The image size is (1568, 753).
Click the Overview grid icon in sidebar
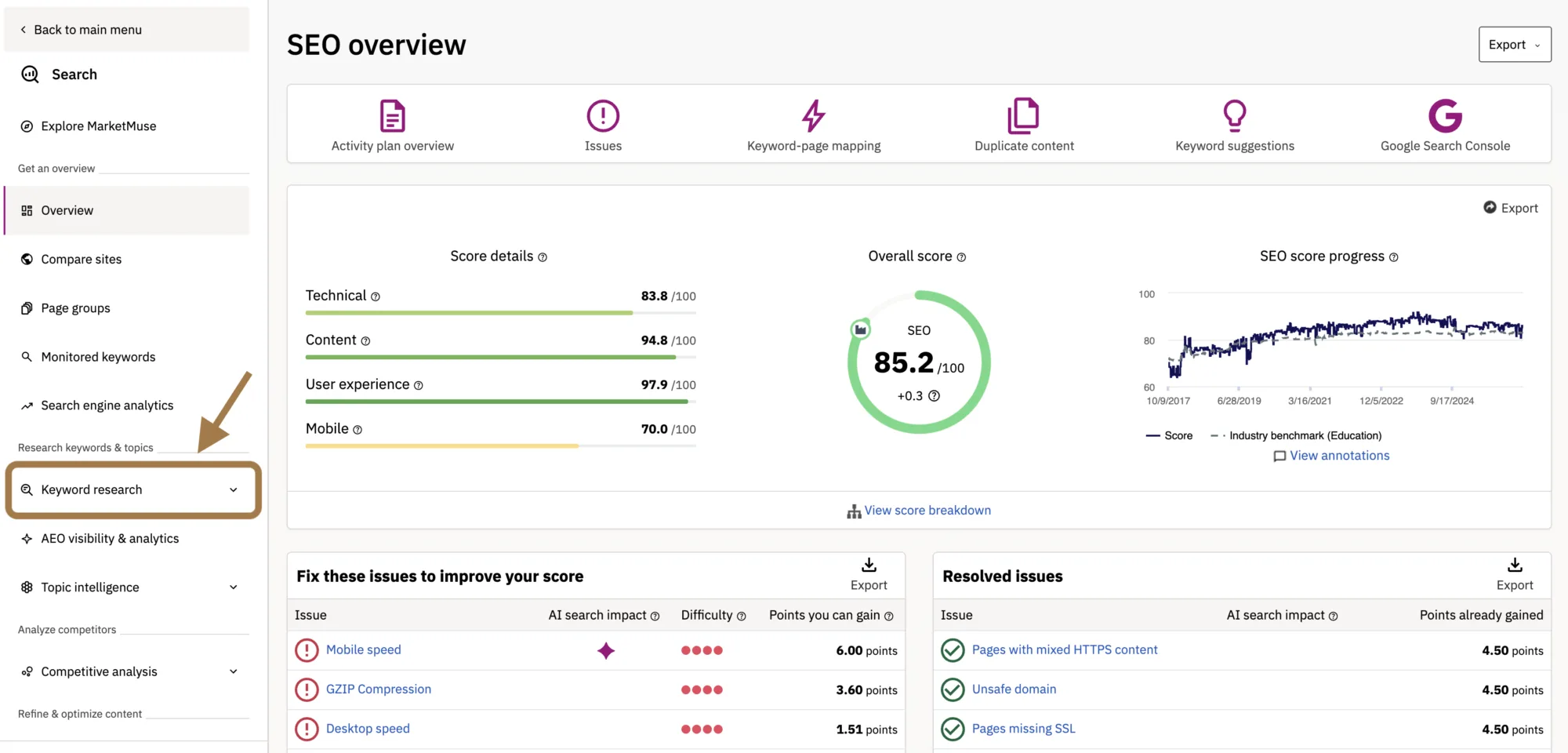click(x=27, y=210)
